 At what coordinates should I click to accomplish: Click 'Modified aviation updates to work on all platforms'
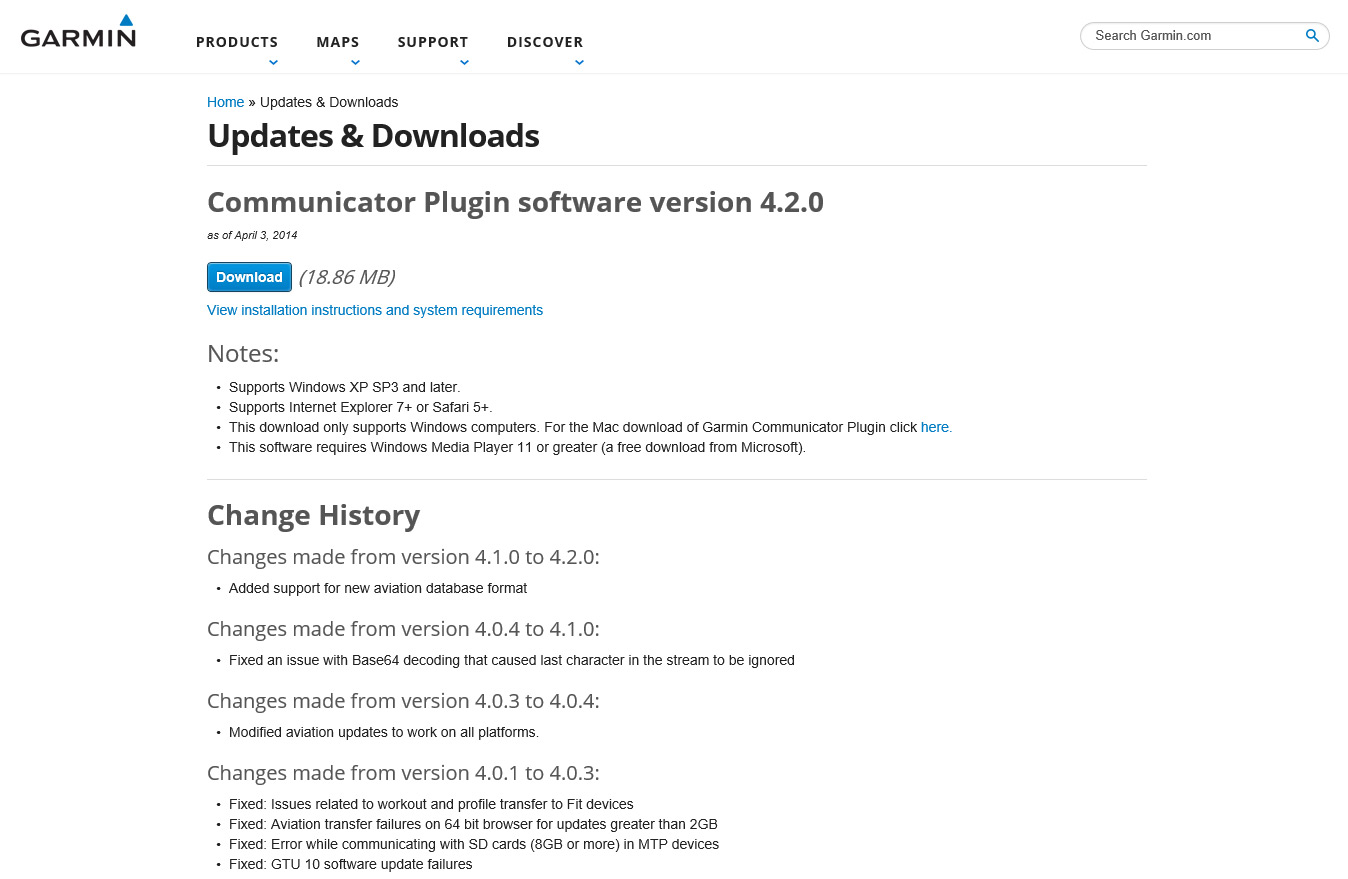tap(384, 732)
